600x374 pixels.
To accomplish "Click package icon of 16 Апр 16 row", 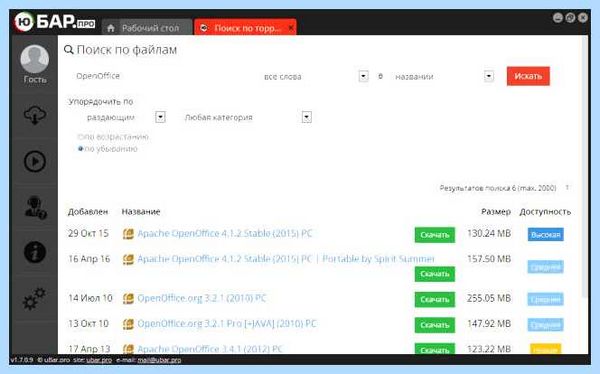I will point(128,259).
